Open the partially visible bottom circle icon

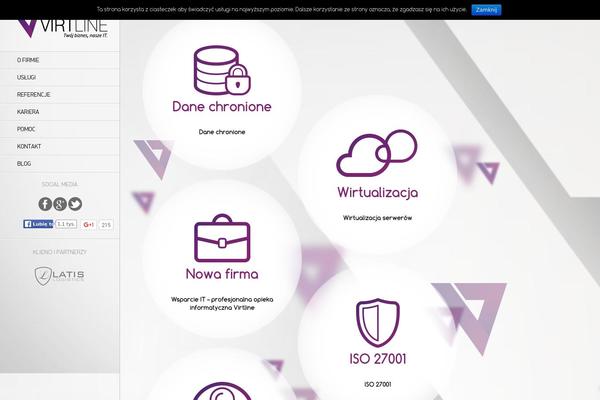click(x=222, y=390)
